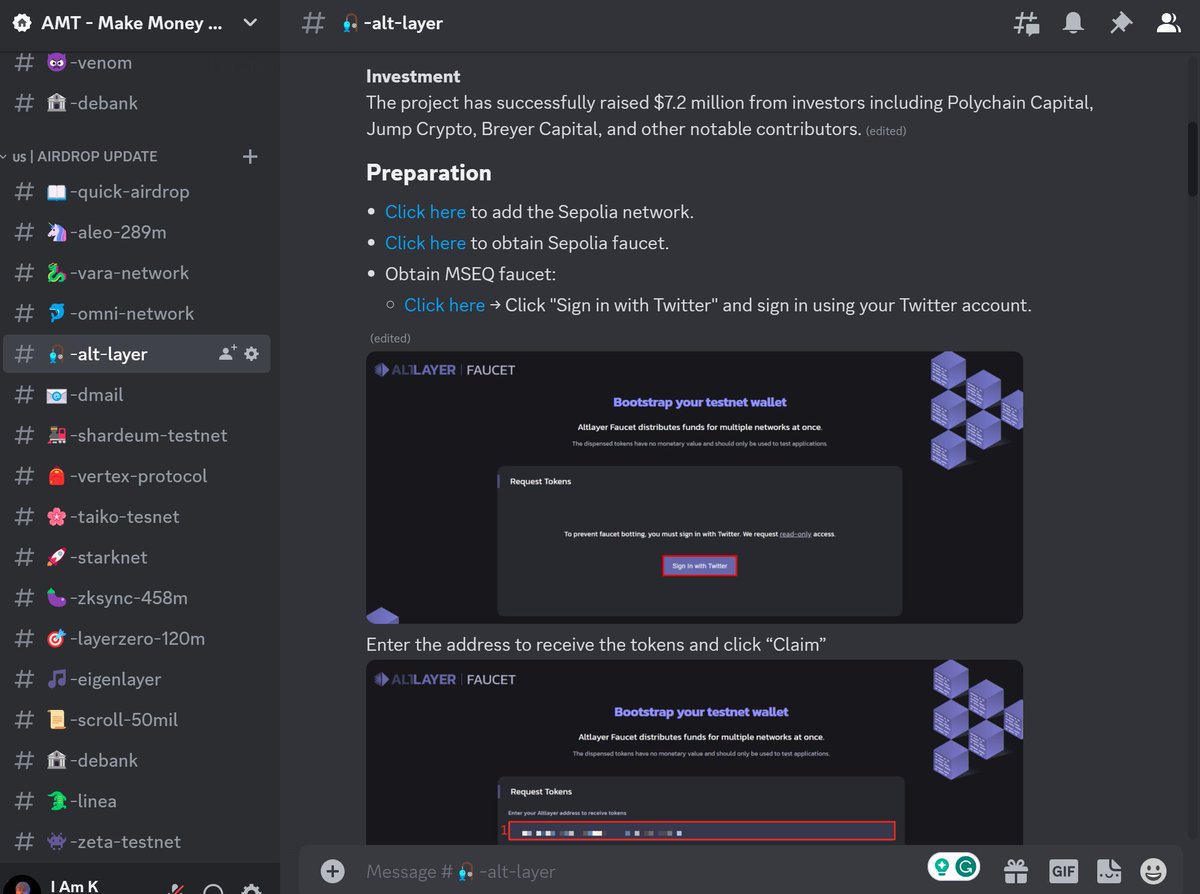Viewport: 1200px width, 894px height.
Task: Open the debank channel below venom
Action: 136,103
